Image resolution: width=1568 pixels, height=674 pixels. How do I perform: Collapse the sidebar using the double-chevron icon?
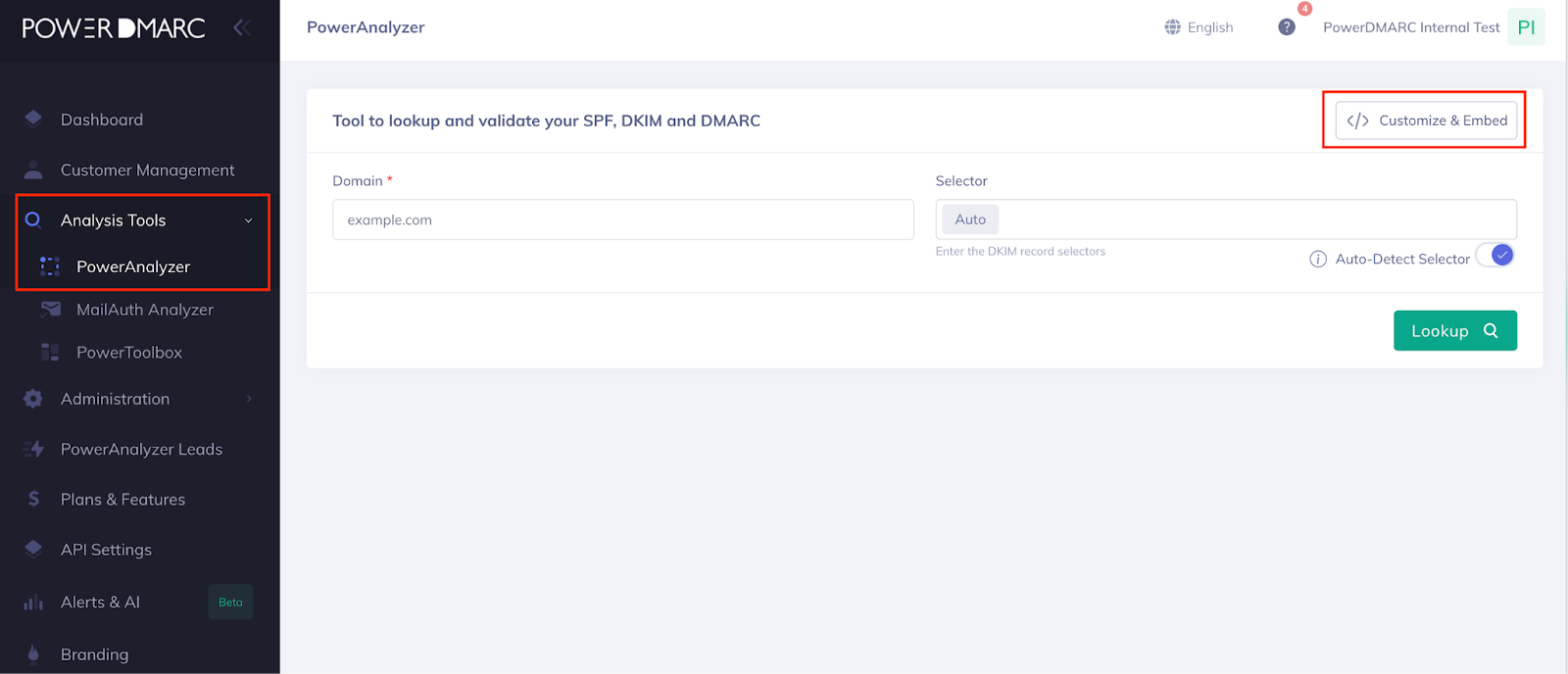242,27
